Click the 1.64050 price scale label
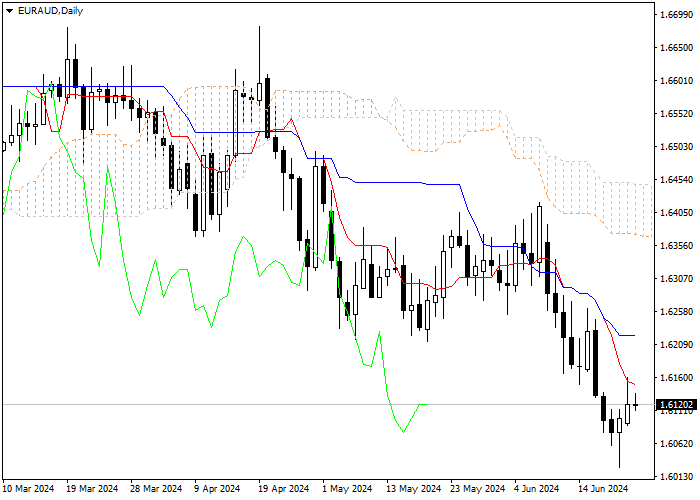 pos(676,213)
